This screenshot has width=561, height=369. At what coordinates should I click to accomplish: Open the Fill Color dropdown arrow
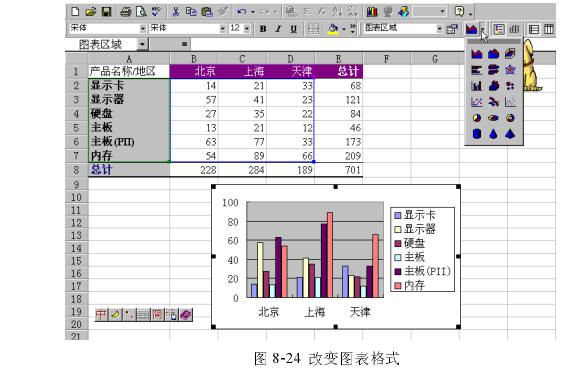[344, 29]
